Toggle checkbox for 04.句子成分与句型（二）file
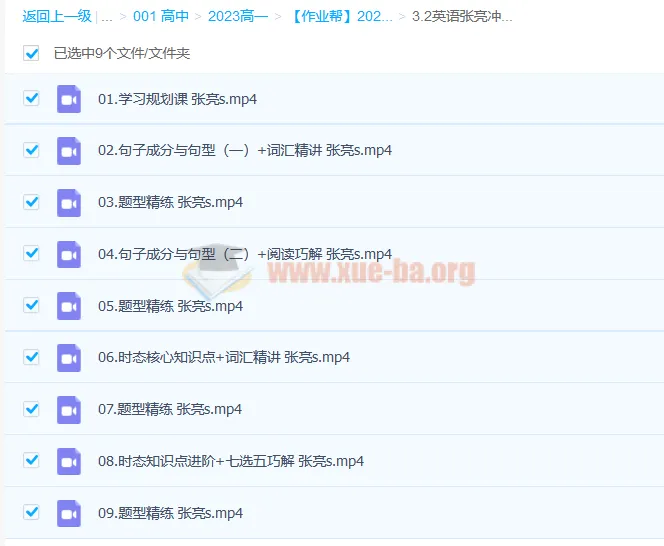The height and width of the screenshot is (546, 664). point(31,254)
